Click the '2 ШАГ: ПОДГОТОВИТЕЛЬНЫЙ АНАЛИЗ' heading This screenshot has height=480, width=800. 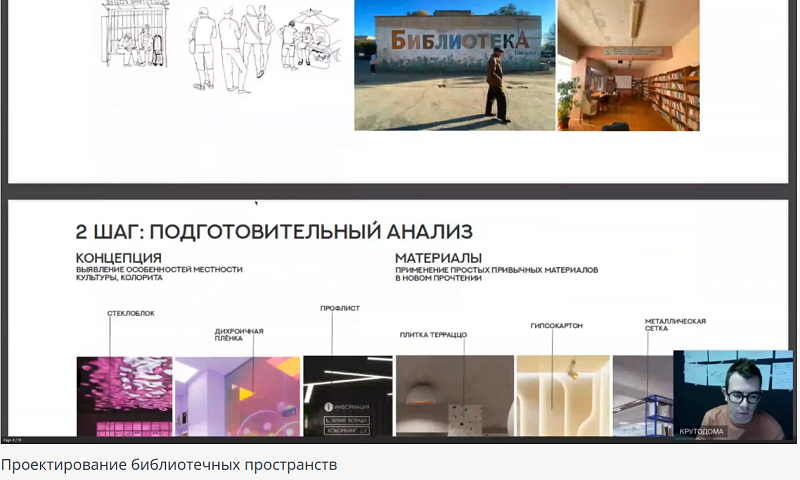click(273, 232)
